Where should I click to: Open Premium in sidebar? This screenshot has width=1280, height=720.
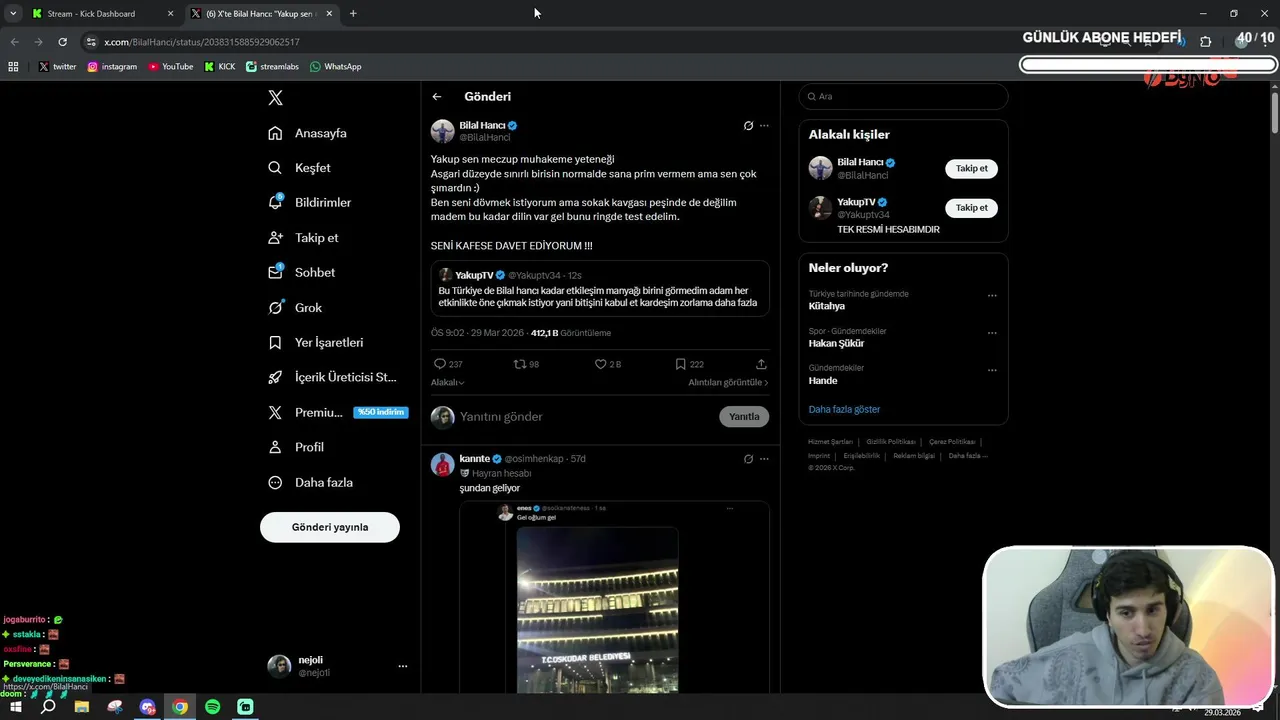point(336,412)
